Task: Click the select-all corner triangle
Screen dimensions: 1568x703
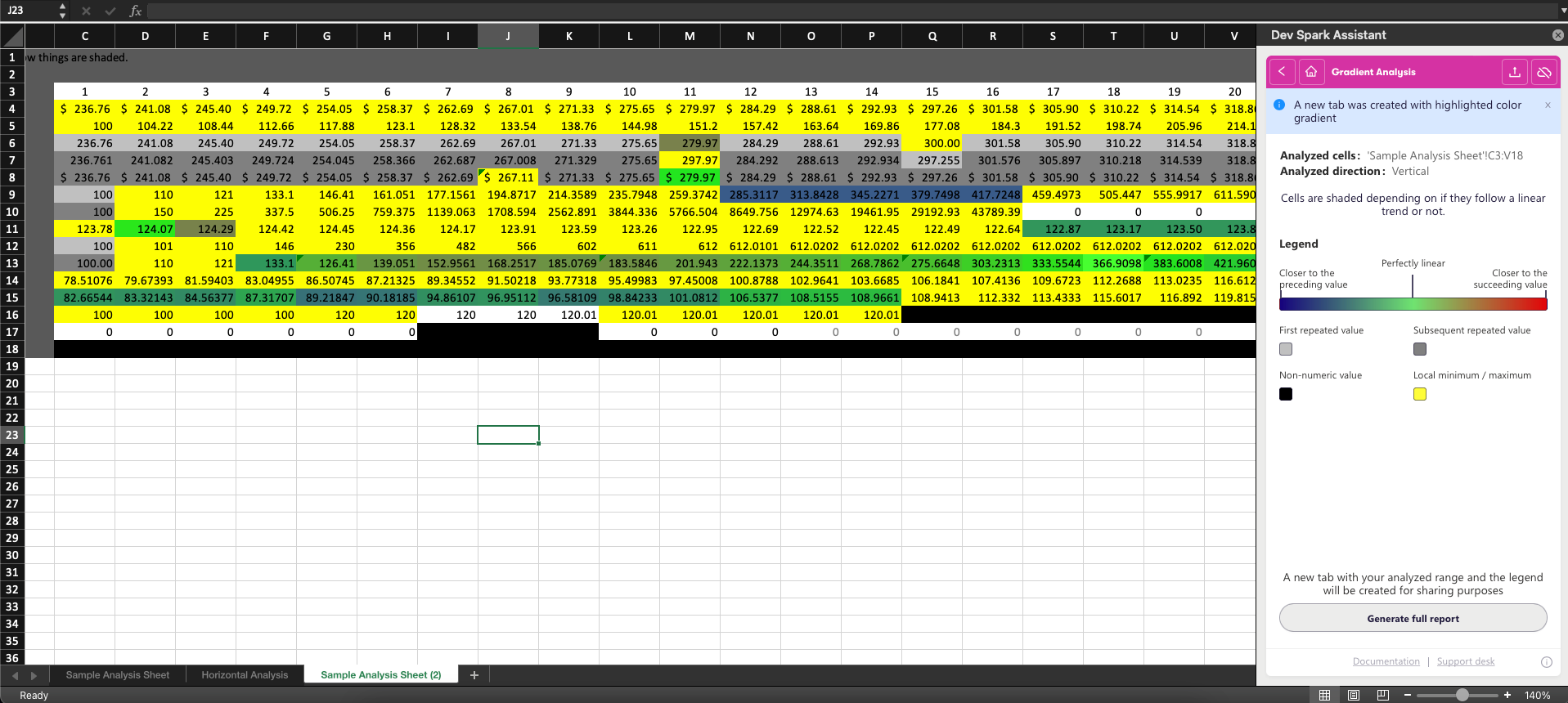Action: pos(13,36)
